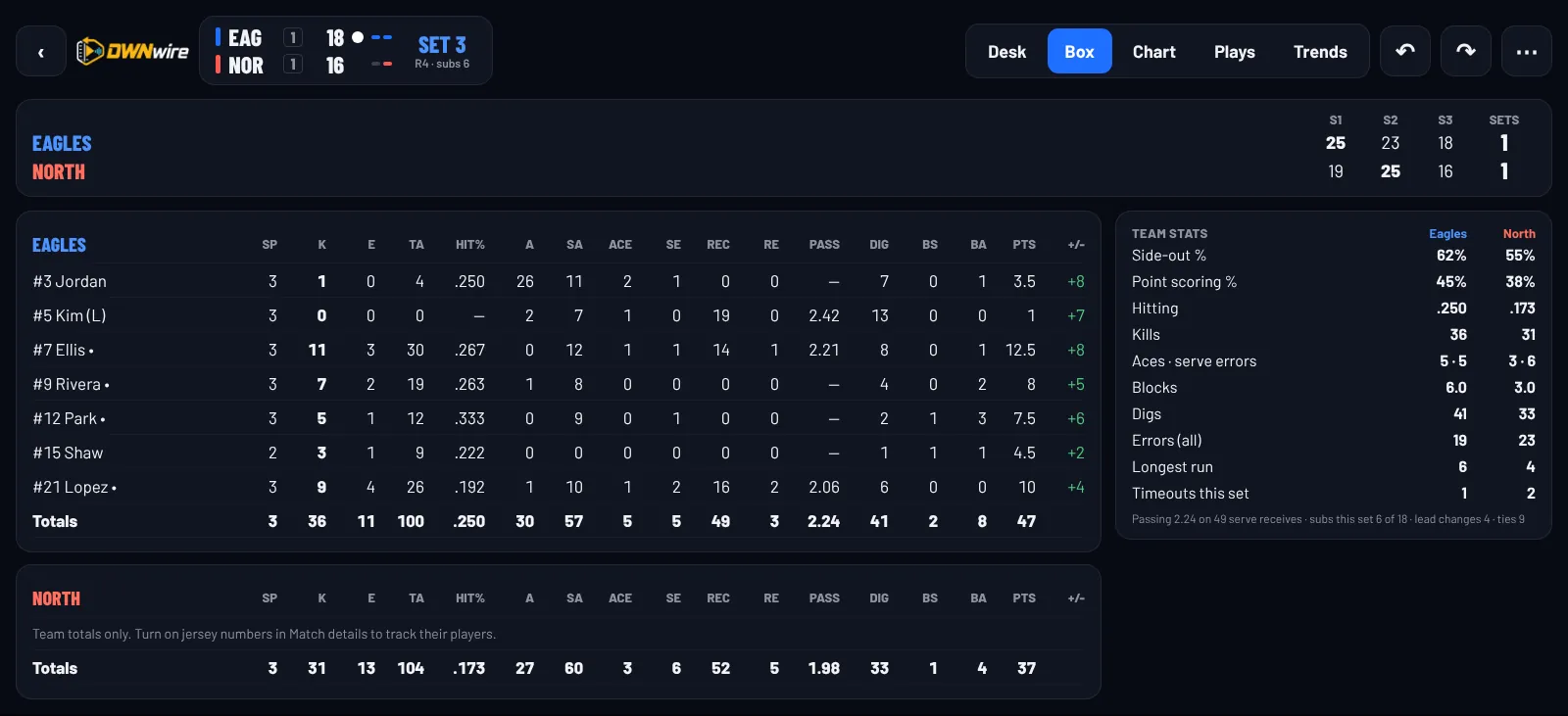Click the Longest run stat row

[x=1334, y=467]
